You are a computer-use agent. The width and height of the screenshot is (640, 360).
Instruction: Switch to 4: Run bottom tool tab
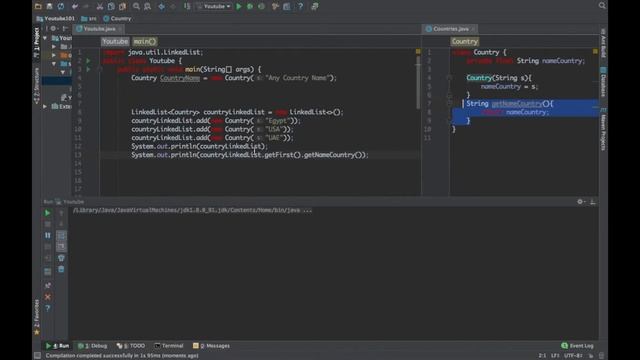pyautogui.click(x=58, y=346)
